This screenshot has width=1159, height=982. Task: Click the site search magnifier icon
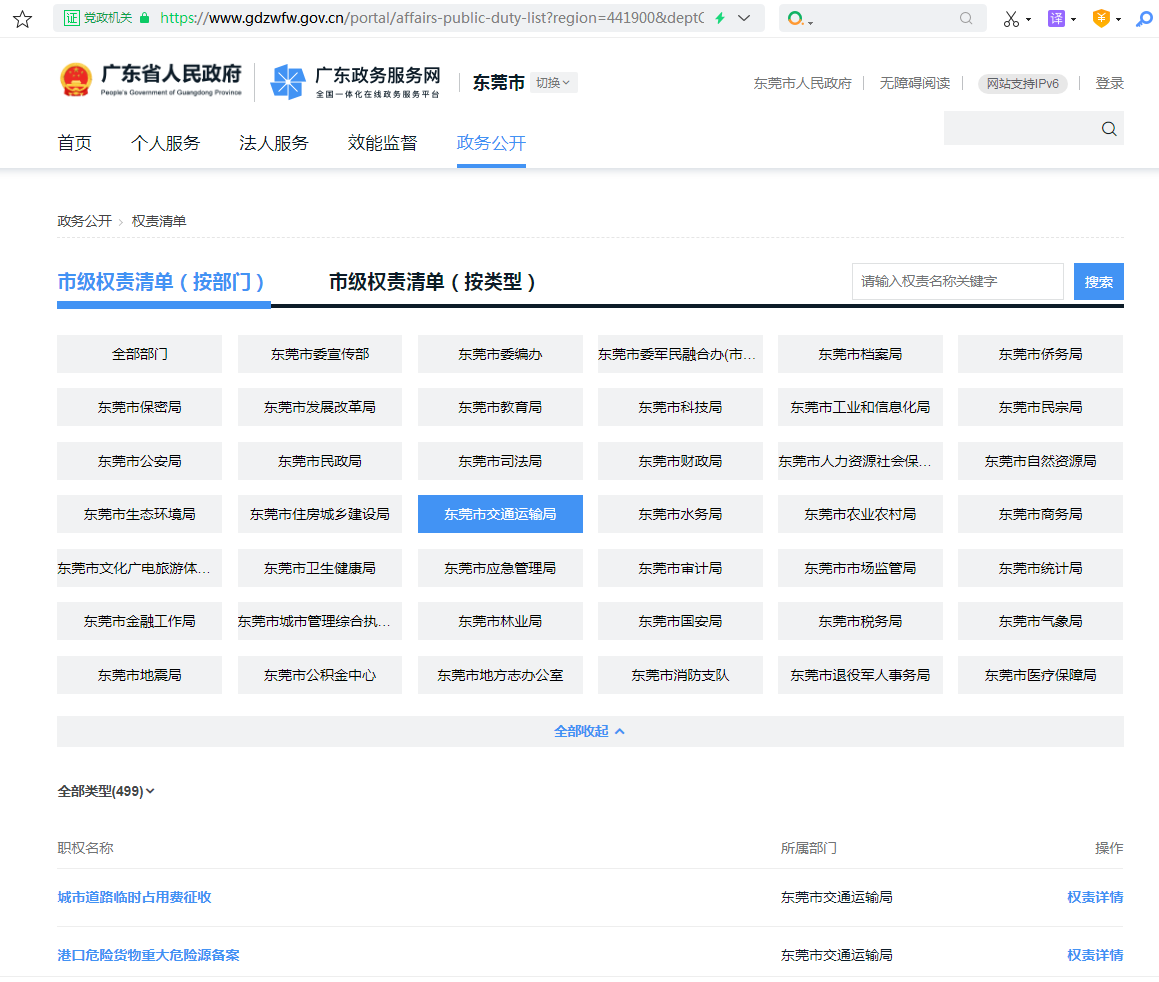click(x=1109, y=129)
